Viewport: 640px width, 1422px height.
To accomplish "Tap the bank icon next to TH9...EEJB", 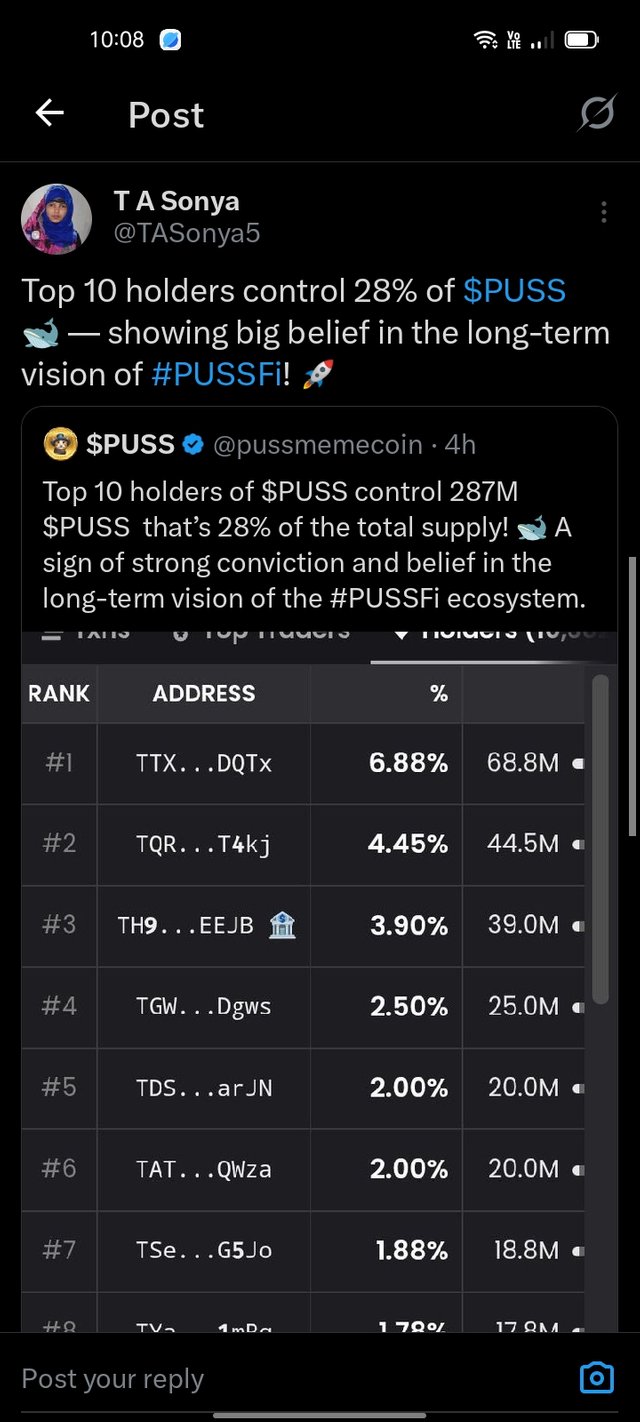I will [x=282, y=925].
